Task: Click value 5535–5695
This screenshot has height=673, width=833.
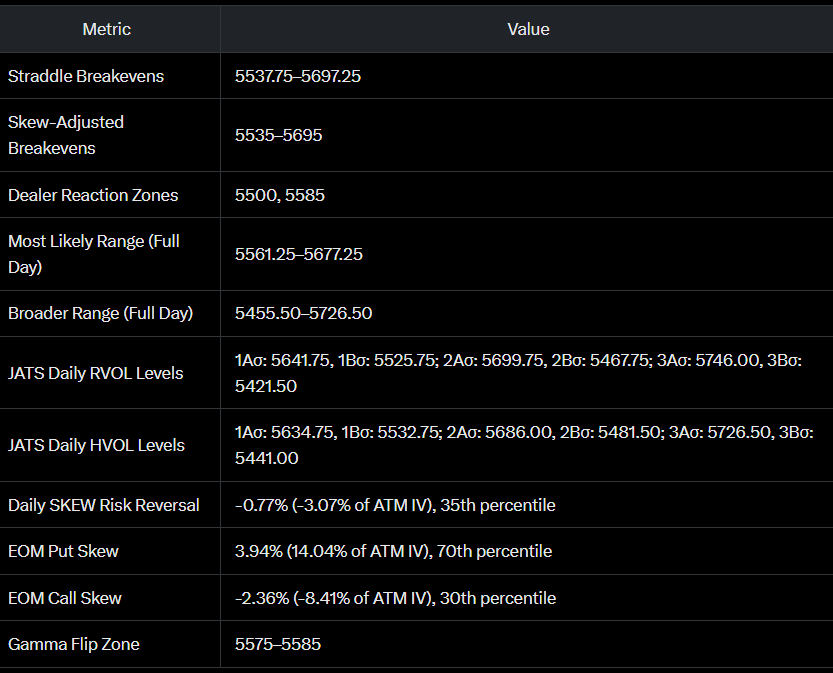Action: tap(278, 135)
